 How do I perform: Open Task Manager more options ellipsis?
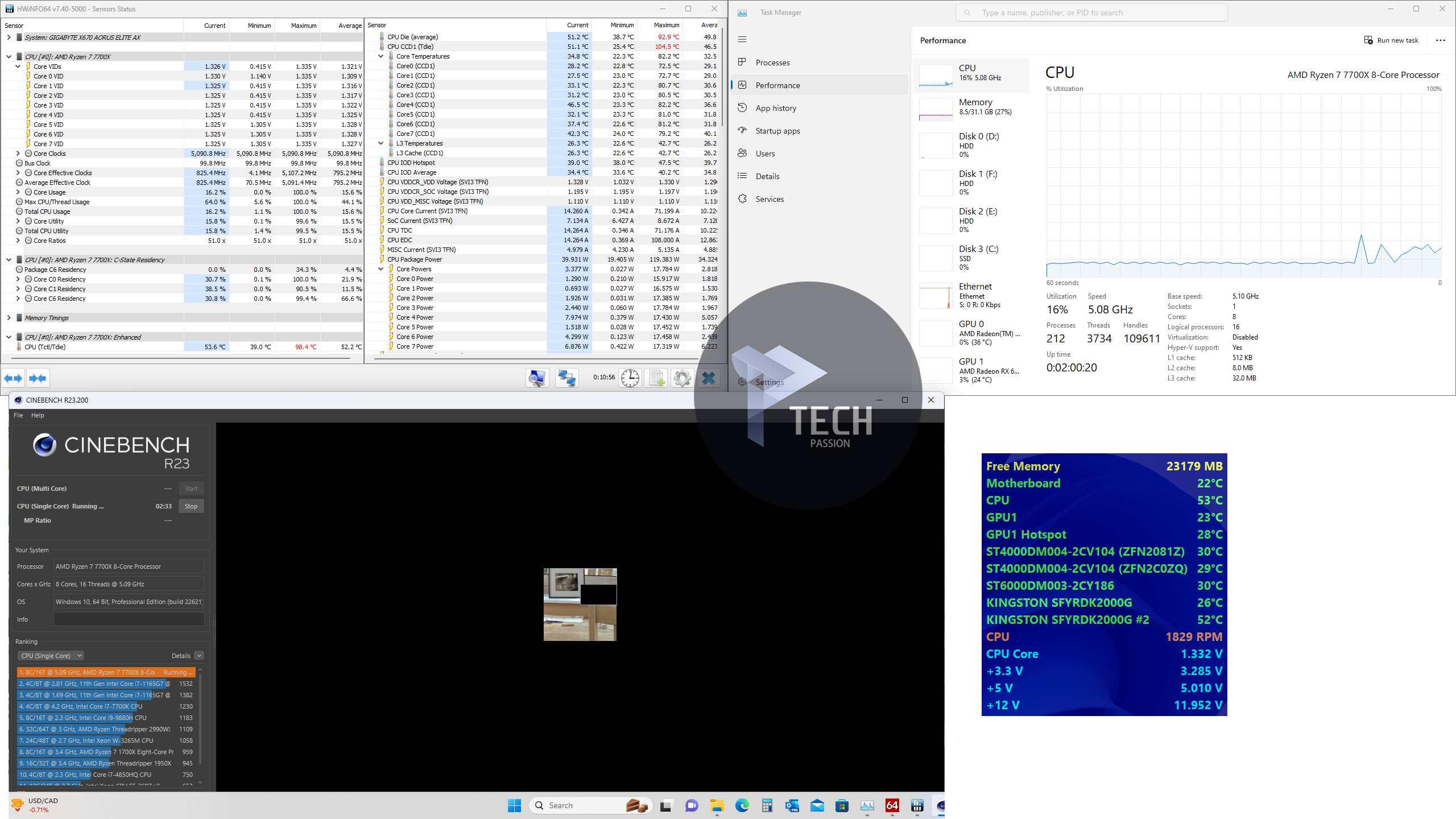coord(1440,40)
